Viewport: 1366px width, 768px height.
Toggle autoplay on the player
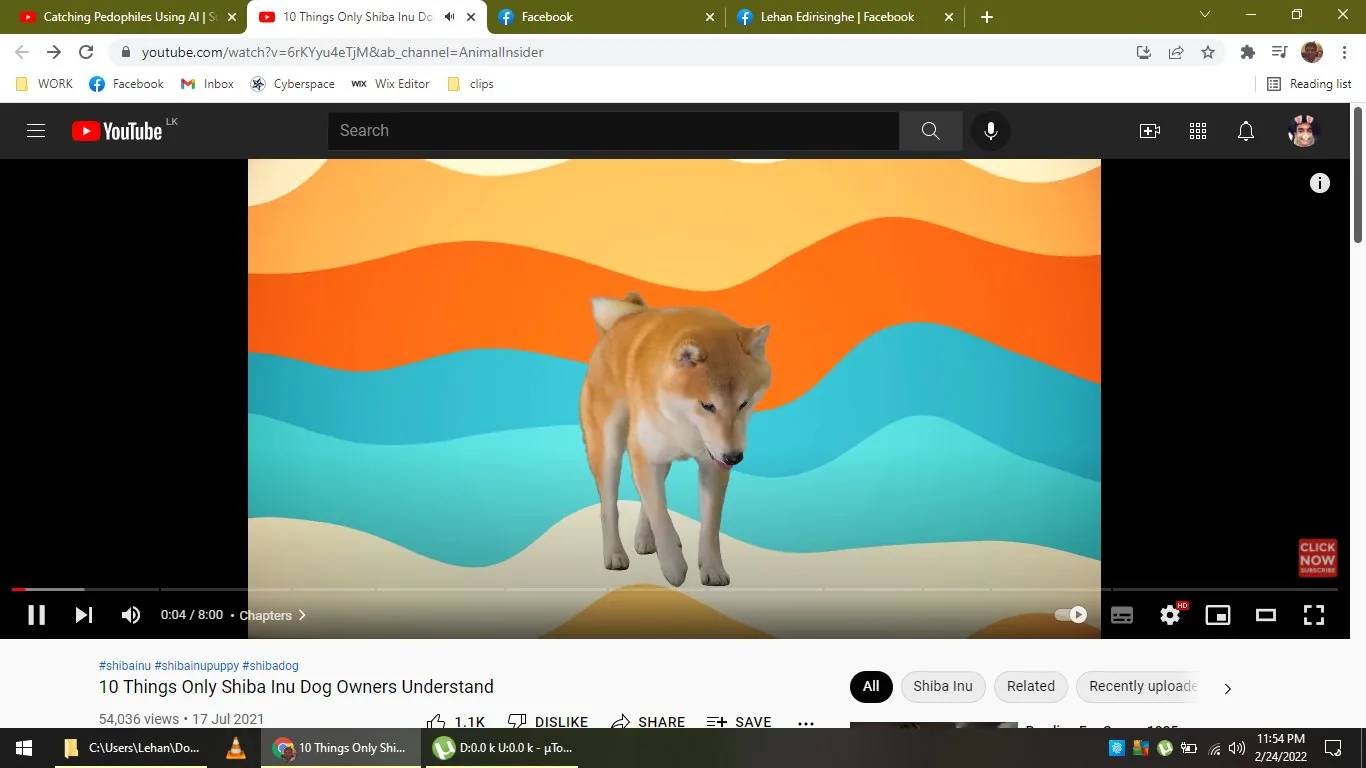pyautogui.click(x=1069, y=615)
